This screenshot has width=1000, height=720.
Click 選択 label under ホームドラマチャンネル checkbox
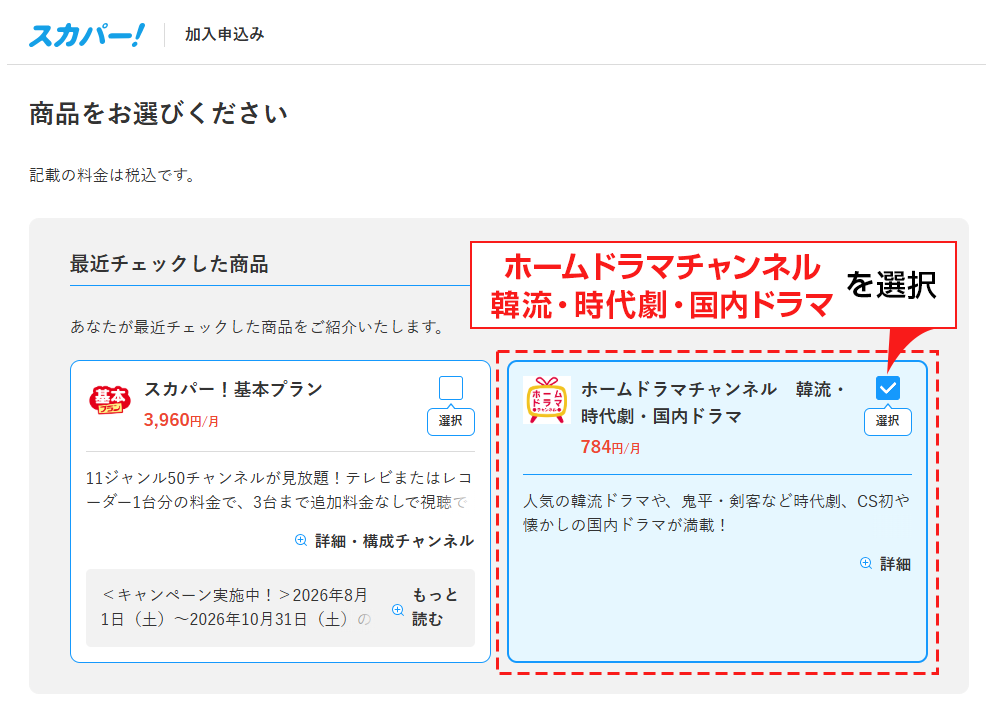pos(887,421)
